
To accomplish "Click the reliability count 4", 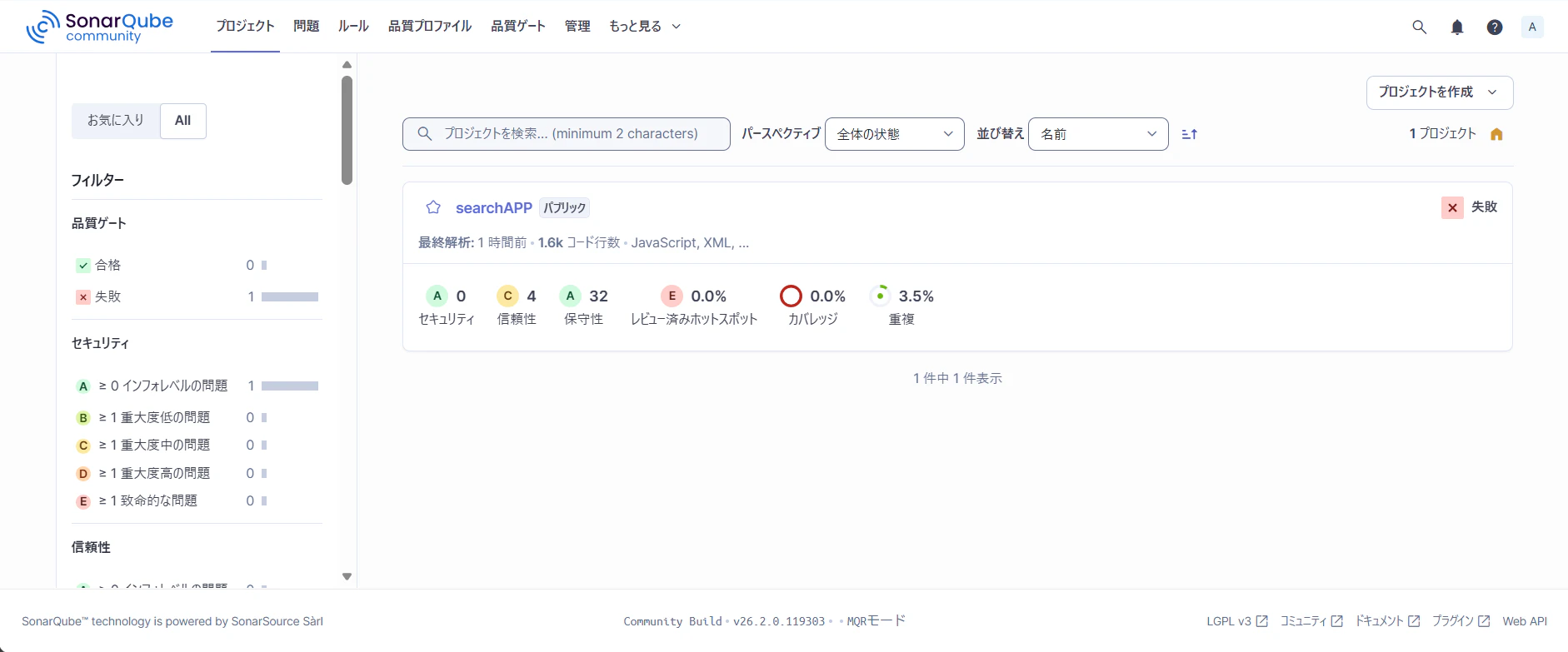I will coord(532,296).
